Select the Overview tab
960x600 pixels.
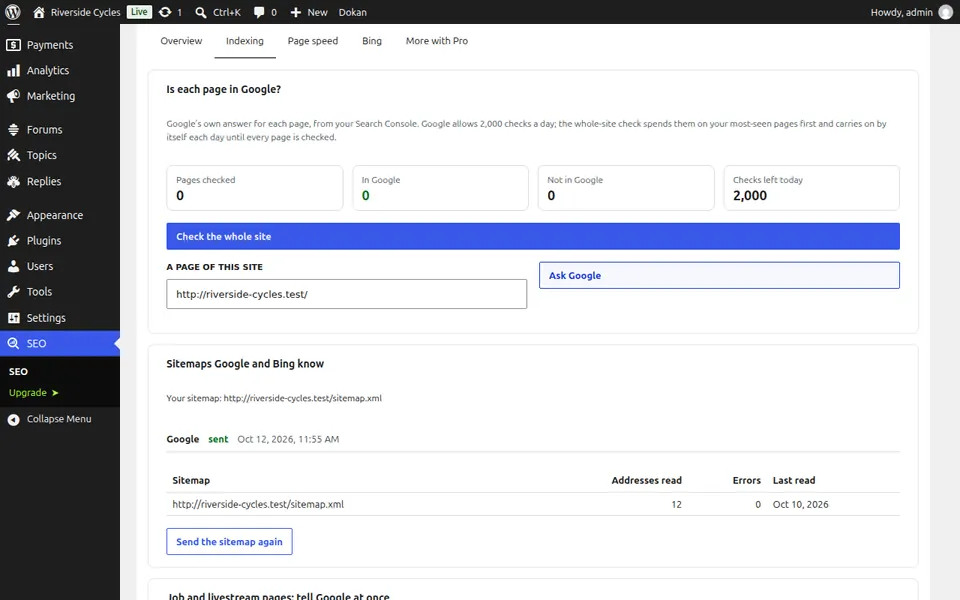coord(181,41)
